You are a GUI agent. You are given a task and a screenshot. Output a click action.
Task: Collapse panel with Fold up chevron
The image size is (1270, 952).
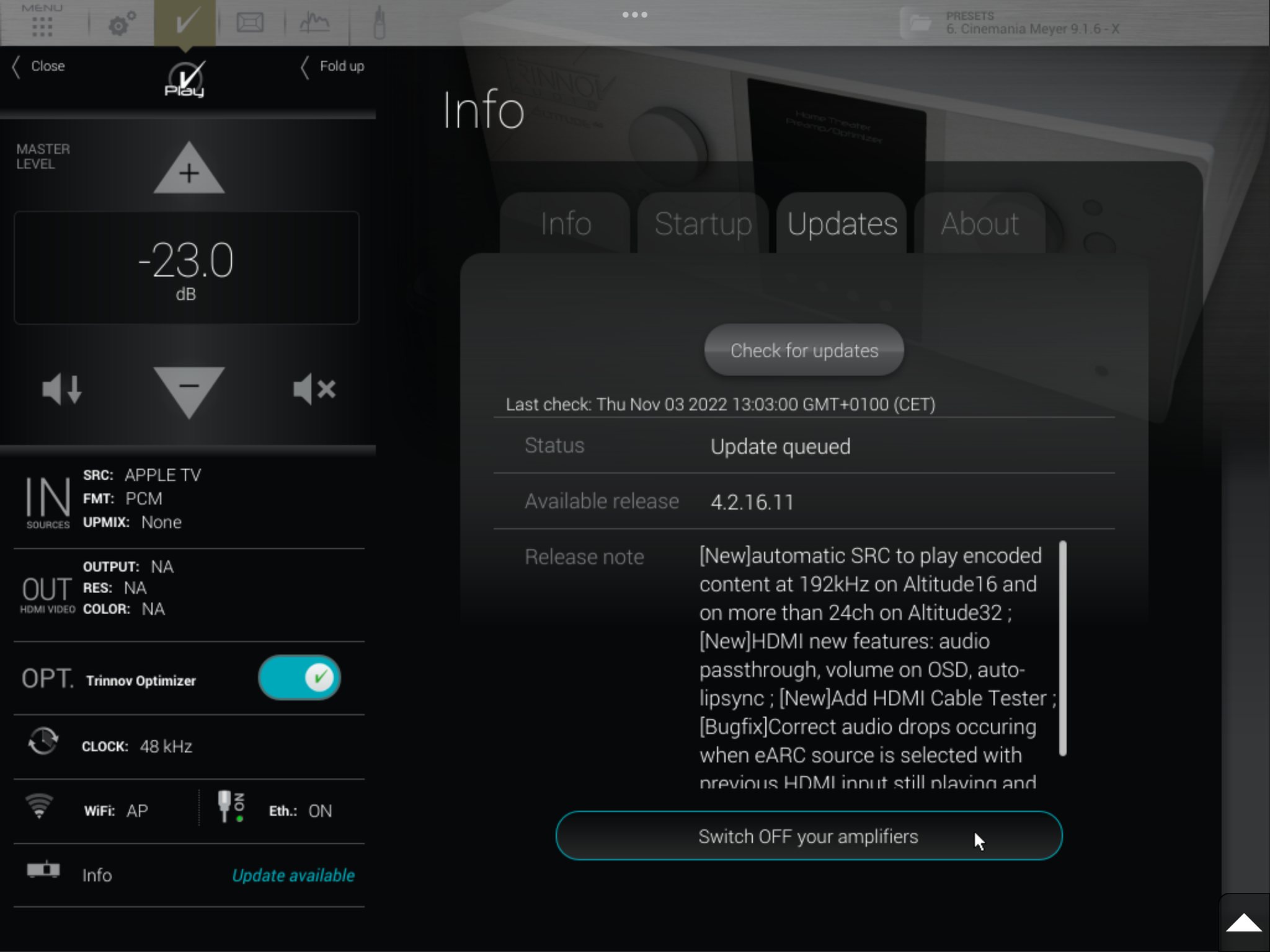tap(332, 66)
